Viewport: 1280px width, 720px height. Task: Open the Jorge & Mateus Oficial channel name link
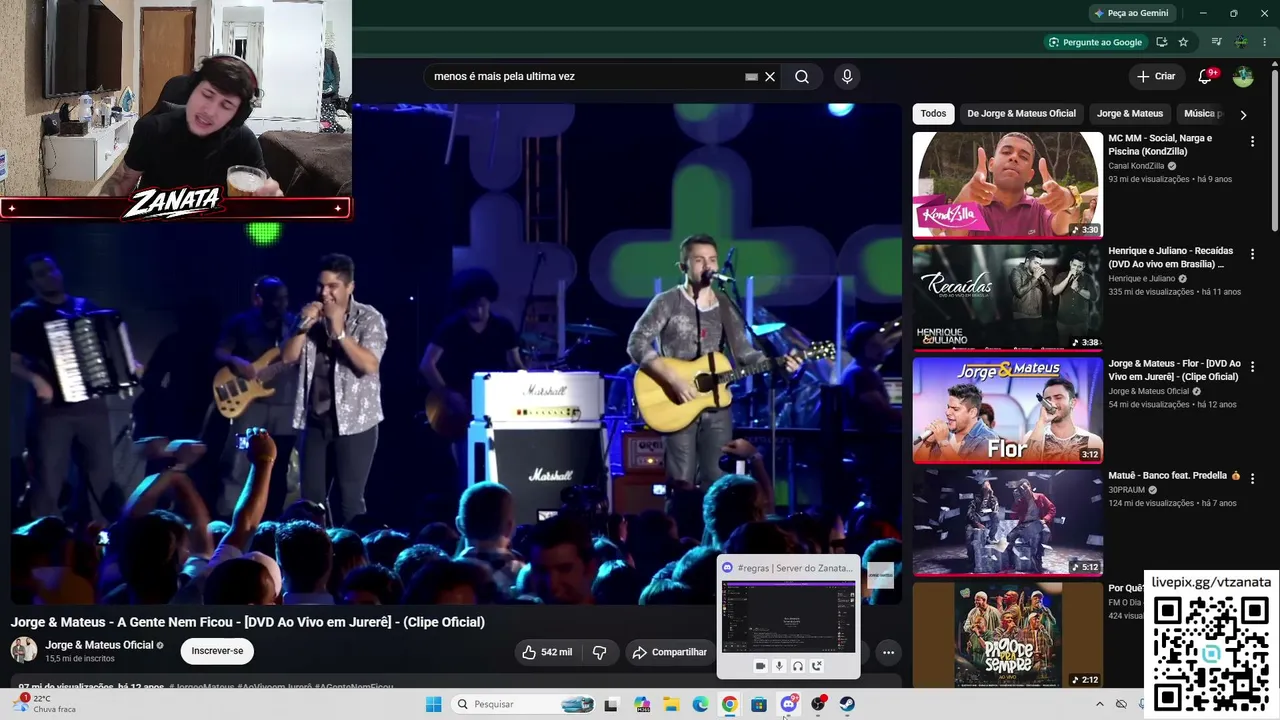click(x=99, y=645)
